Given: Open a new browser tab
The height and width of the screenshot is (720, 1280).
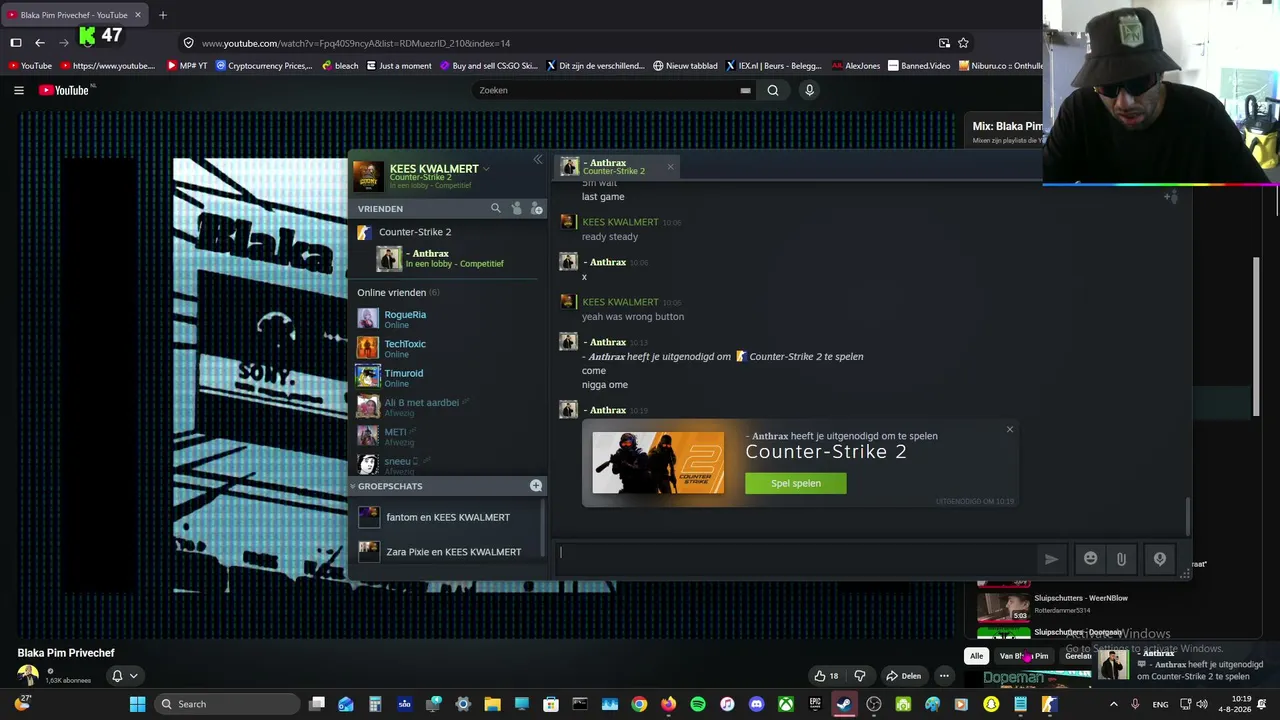Looking at the screenshot, I should point(163,15).
